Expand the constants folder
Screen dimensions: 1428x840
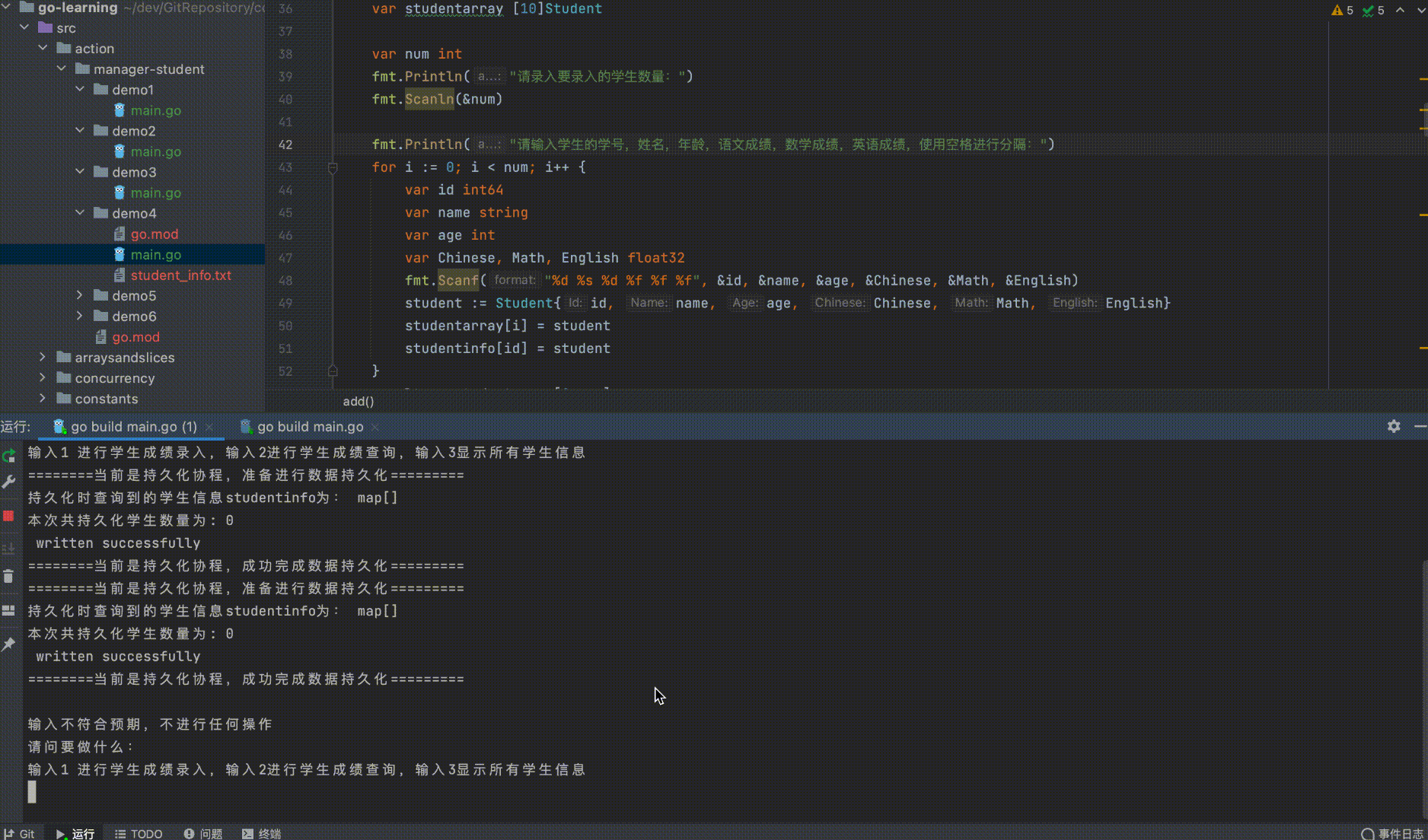click(43, 397)
